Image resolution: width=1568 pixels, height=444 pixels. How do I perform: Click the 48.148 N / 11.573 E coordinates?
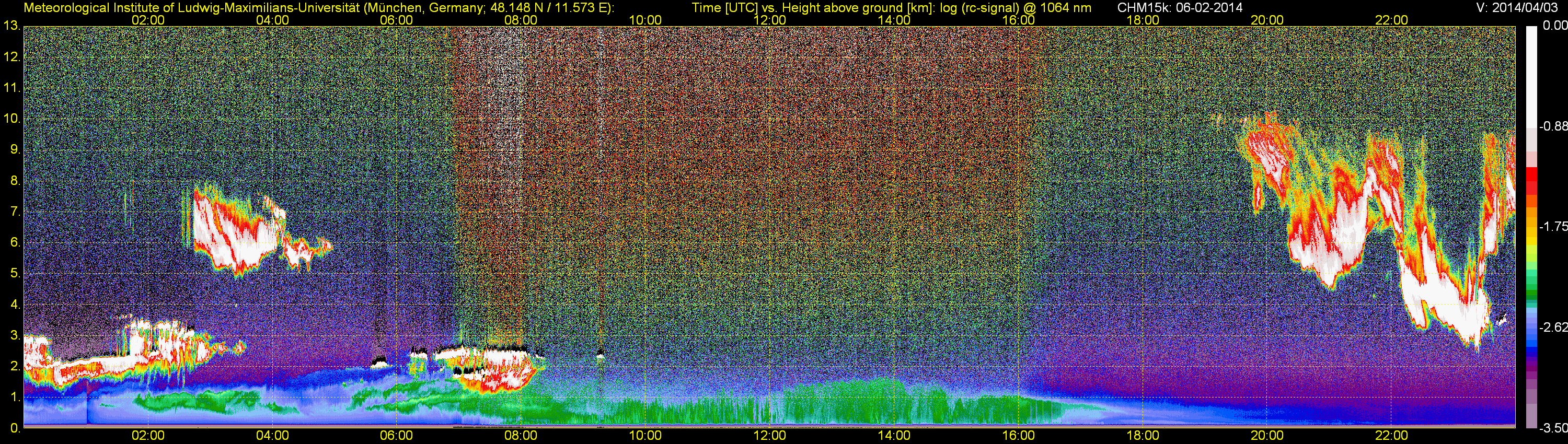click(x=548, y=8)
